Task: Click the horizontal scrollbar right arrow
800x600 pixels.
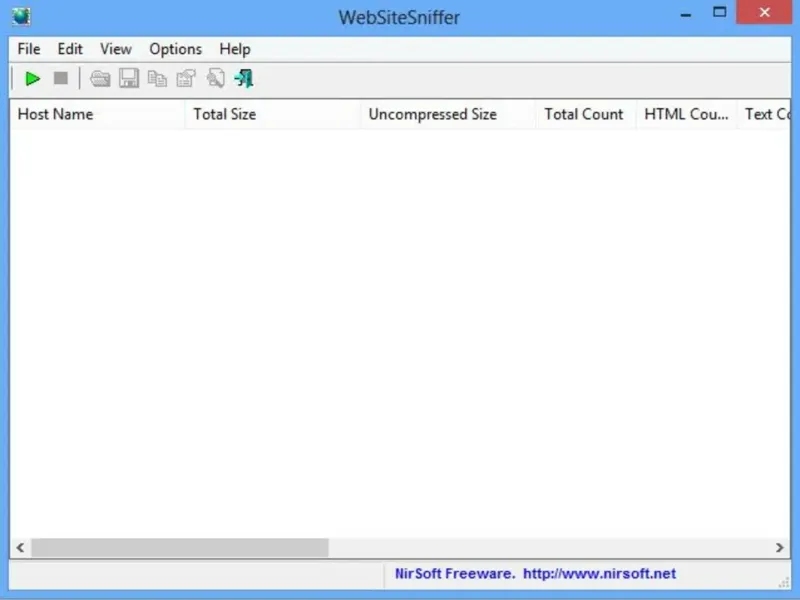Action: pyautogui.click(x=780, y=547)
